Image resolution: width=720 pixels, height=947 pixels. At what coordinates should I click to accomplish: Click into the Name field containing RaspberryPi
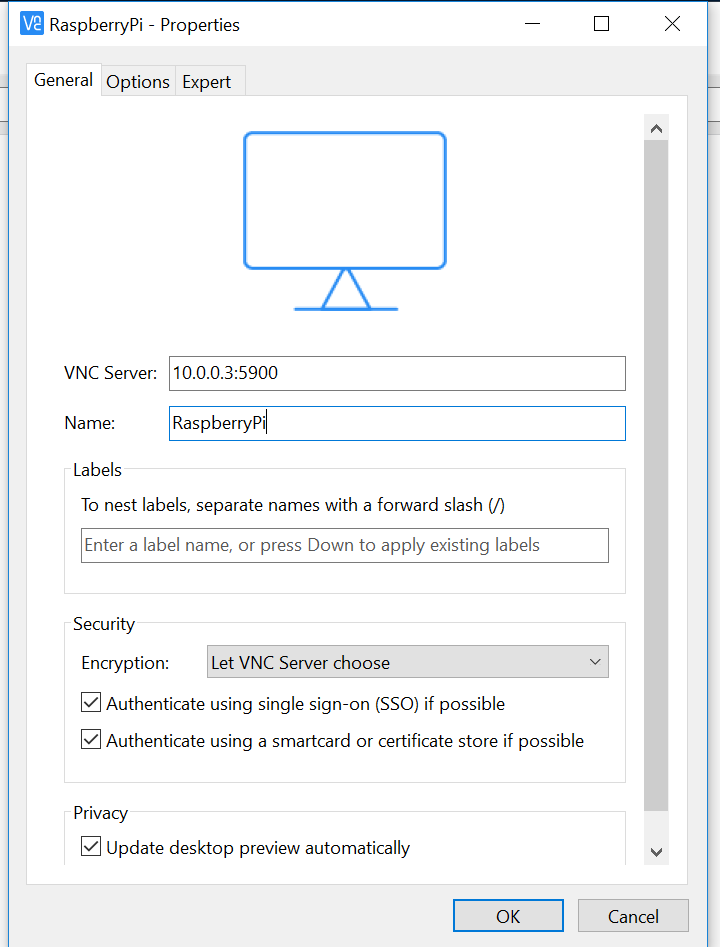397,423
